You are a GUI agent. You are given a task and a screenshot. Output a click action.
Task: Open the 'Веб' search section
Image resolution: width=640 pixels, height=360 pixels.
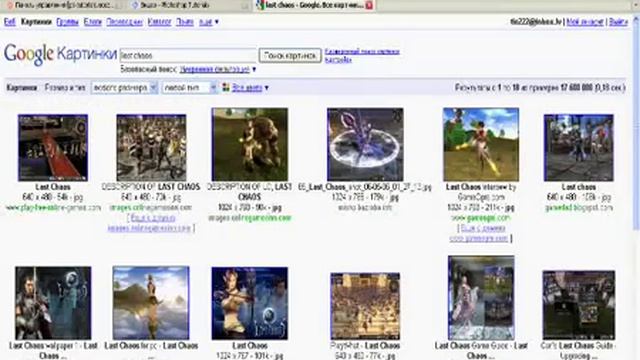pyautogui.click(x=10, y=22)
